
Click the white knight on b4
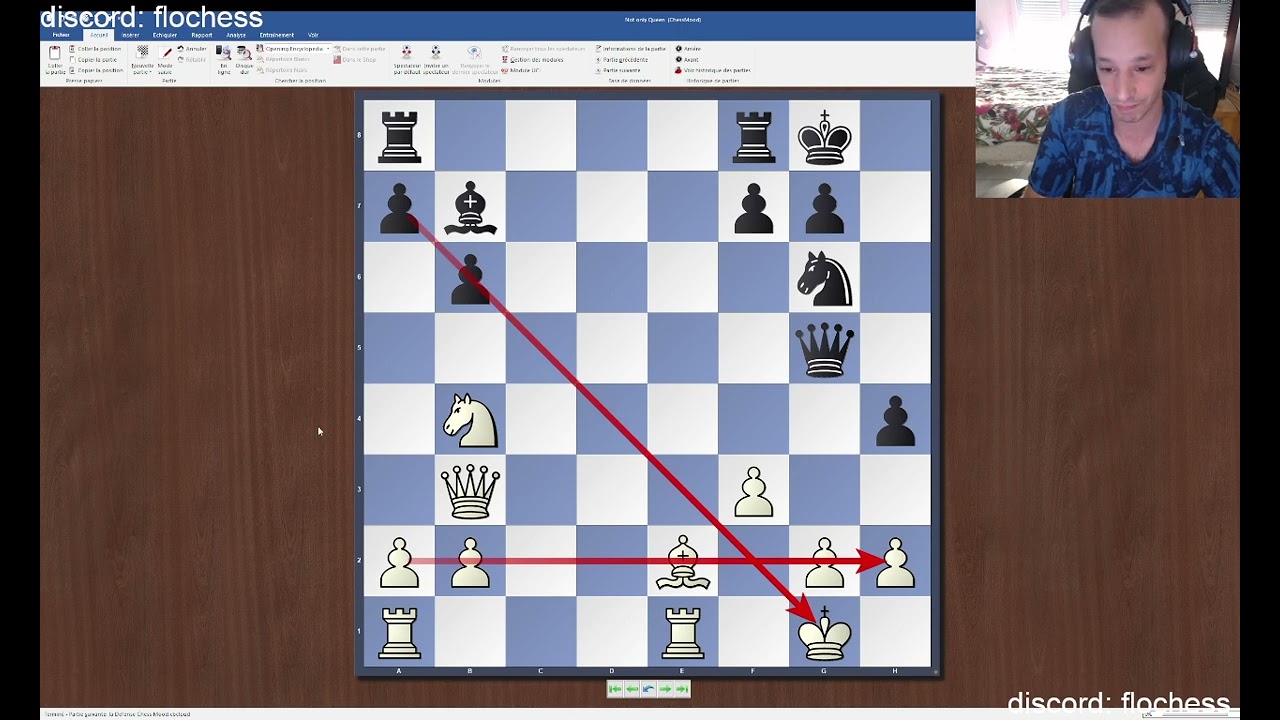(470, 419)
